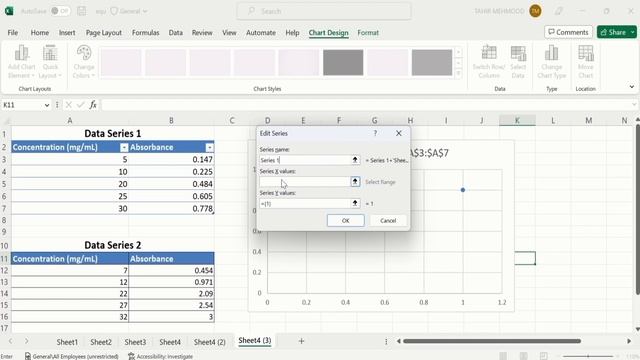
Task: Open the Page Layout tab
Action: [104, 33]
